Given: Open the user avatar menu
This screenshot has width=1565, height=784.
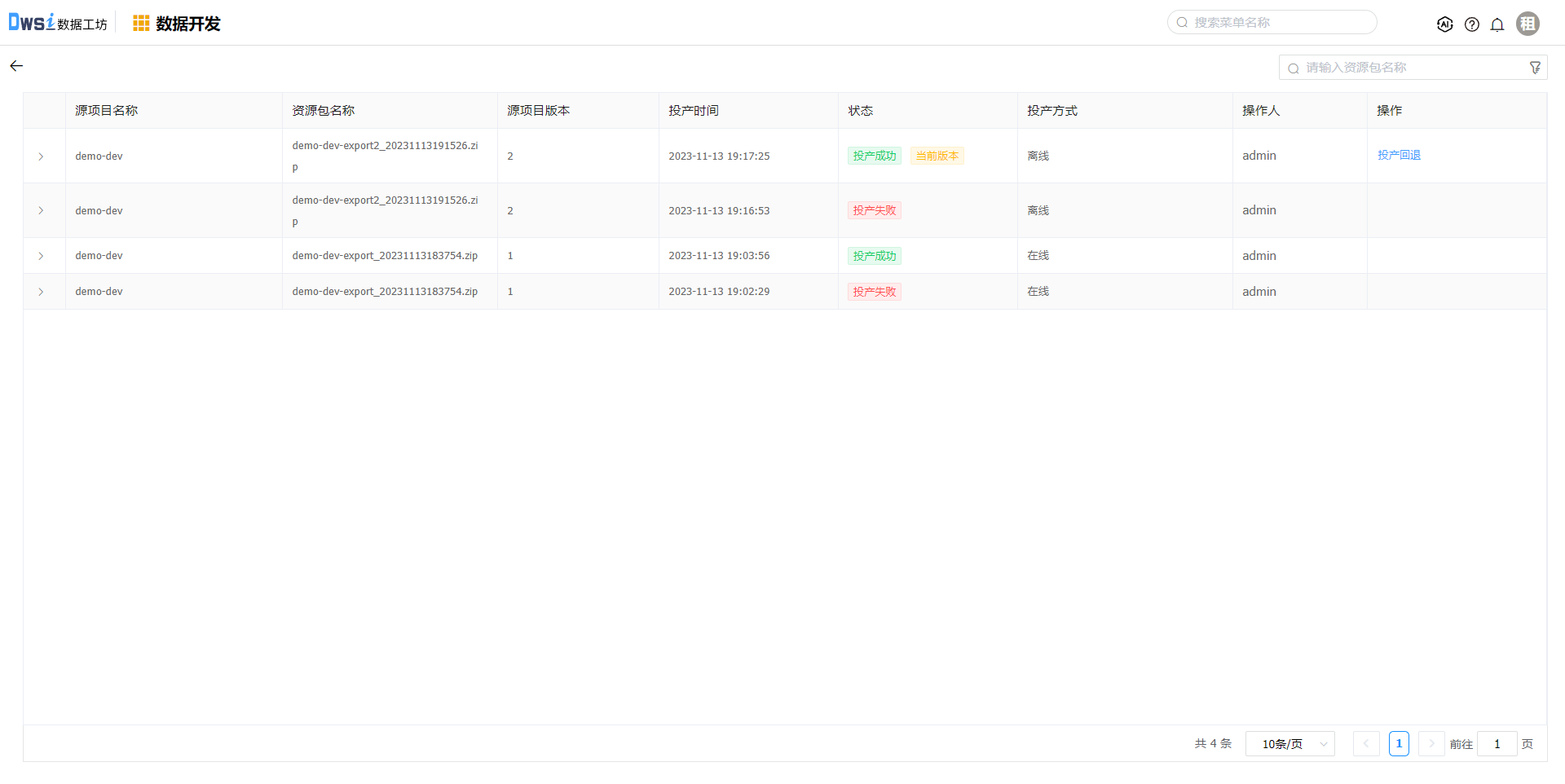Looking at the screenshot, I should [x=1528, y=24].
